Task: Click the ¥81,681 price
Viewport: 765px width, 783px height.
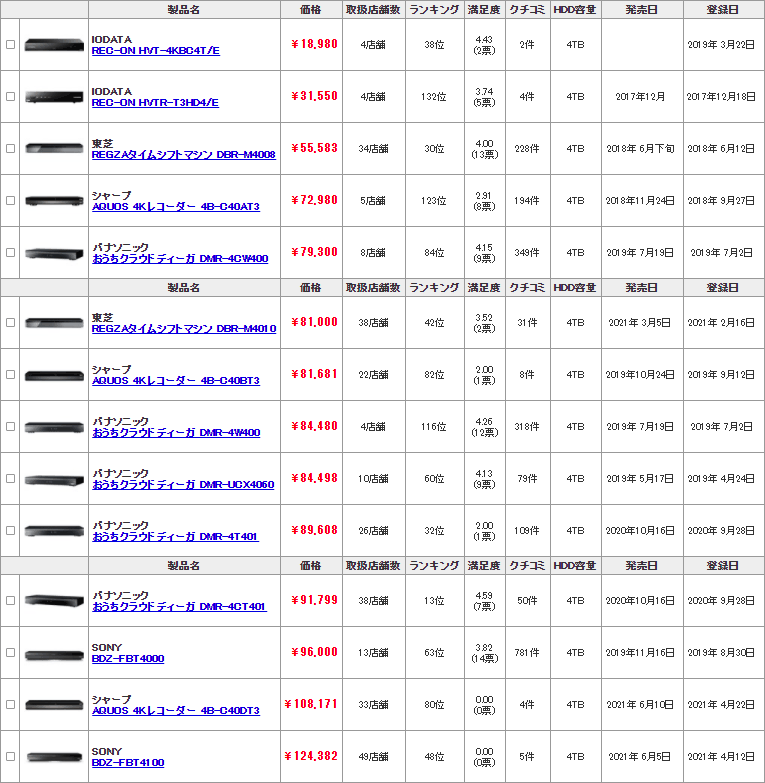Action: point(314,374)
